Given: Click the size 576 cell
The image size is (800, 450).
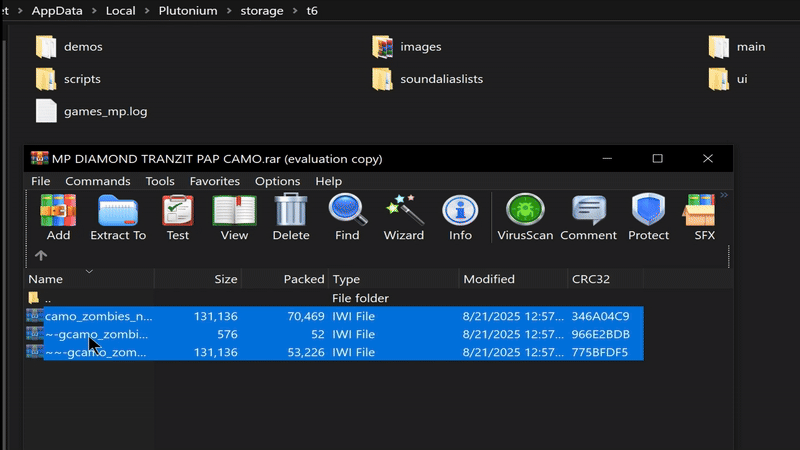Looking at the screenshot, I should [x=227, y=334].
